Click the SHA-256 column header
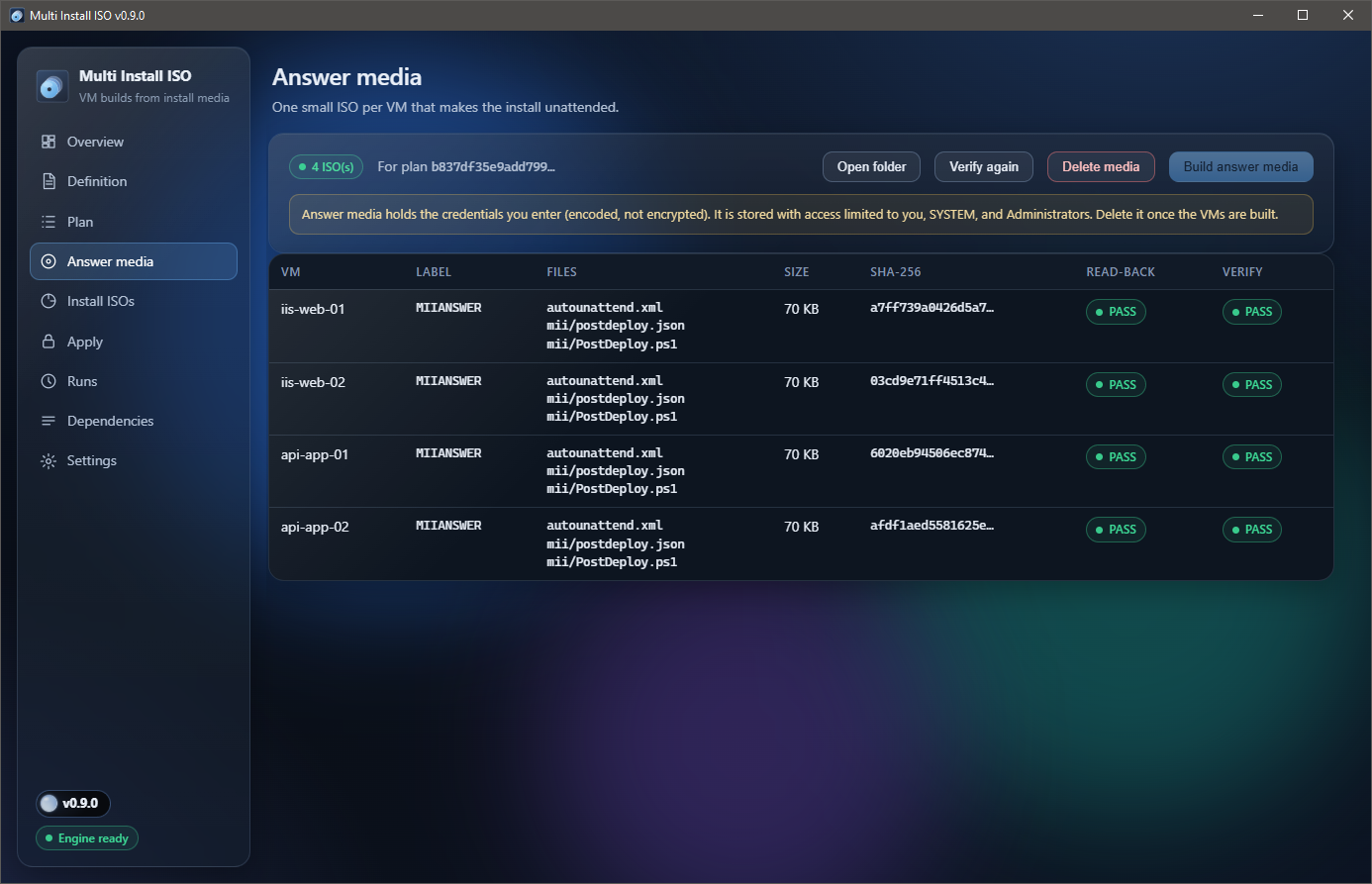The width and height of the screenshot is (1372, 884). (896, 272)
